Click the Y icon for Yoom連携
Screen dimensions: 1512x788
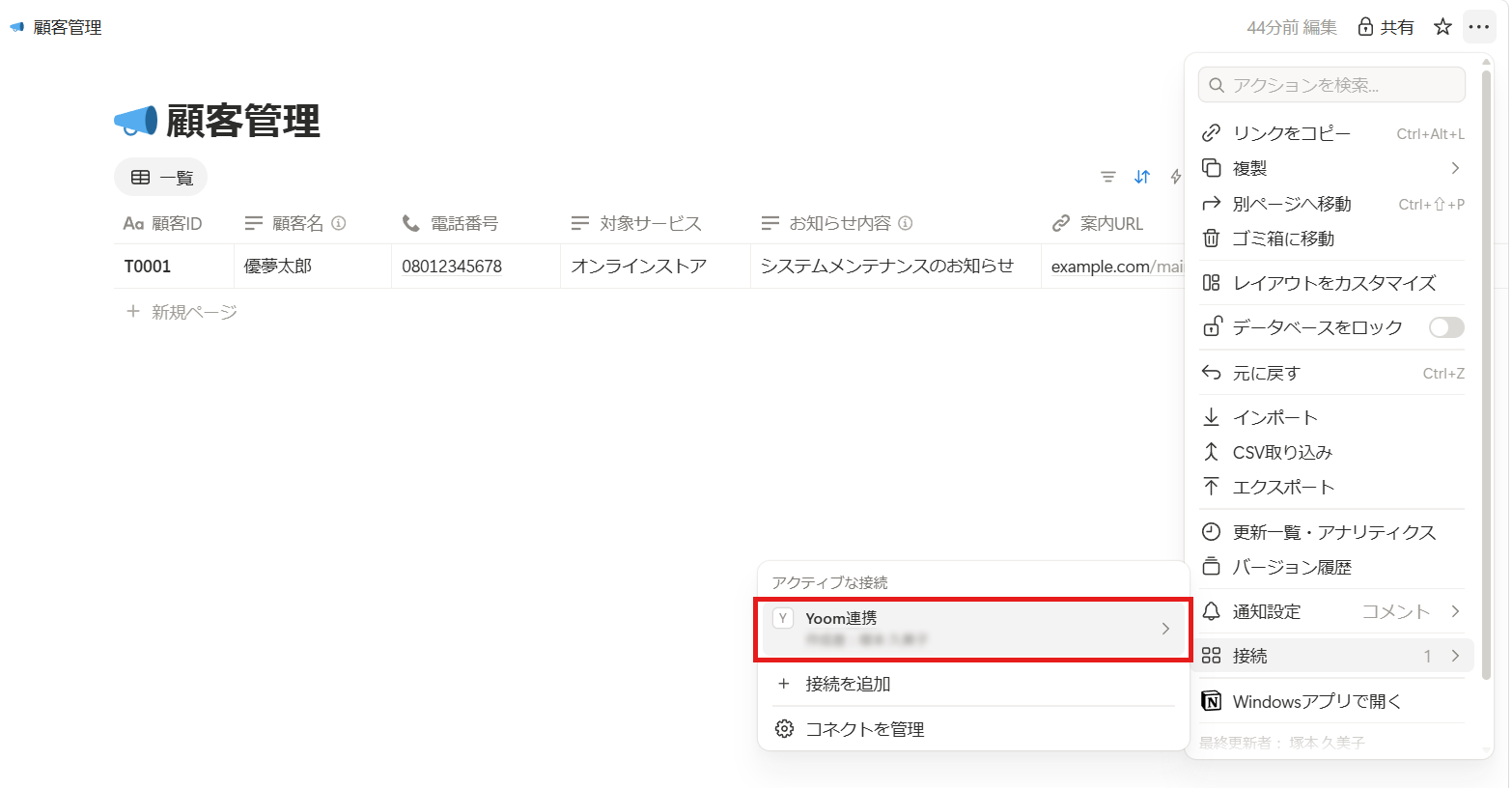point(783,618)
